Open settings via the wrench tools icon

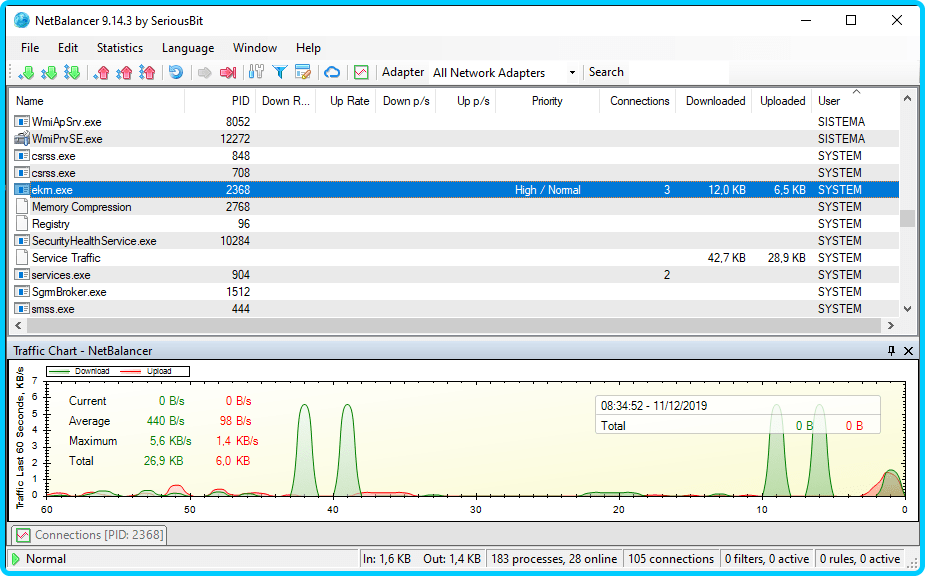(256, 72)
